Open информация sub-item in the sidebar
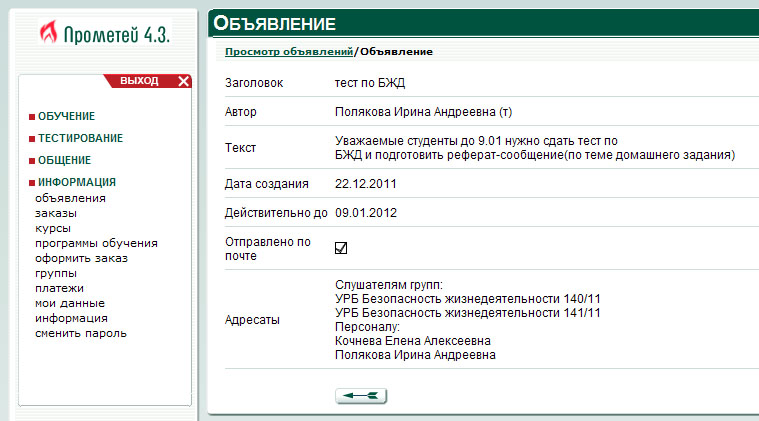 [71, 318]
